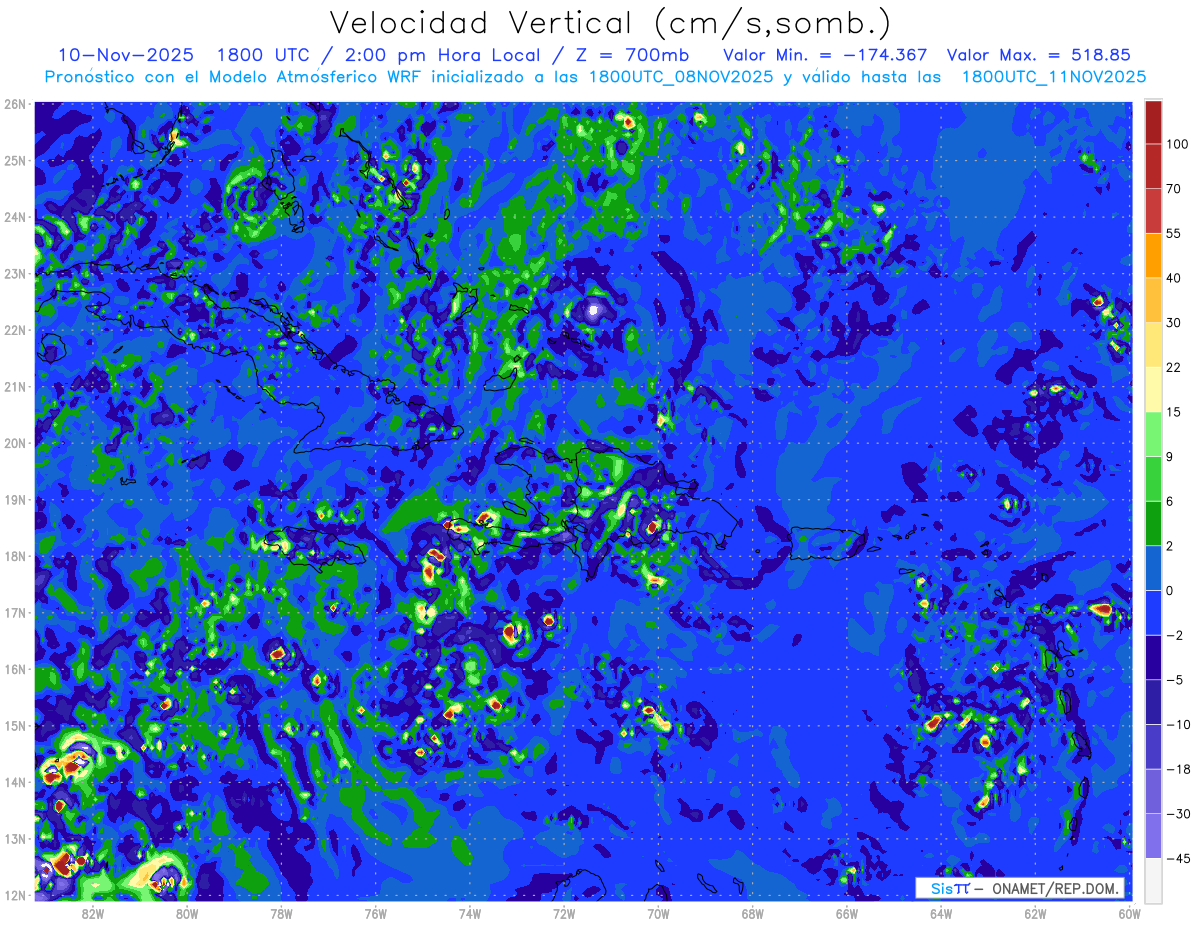The image size is (1200, 927).
Task: Click the '62W' longitude label
Action: coord(1035,913)
